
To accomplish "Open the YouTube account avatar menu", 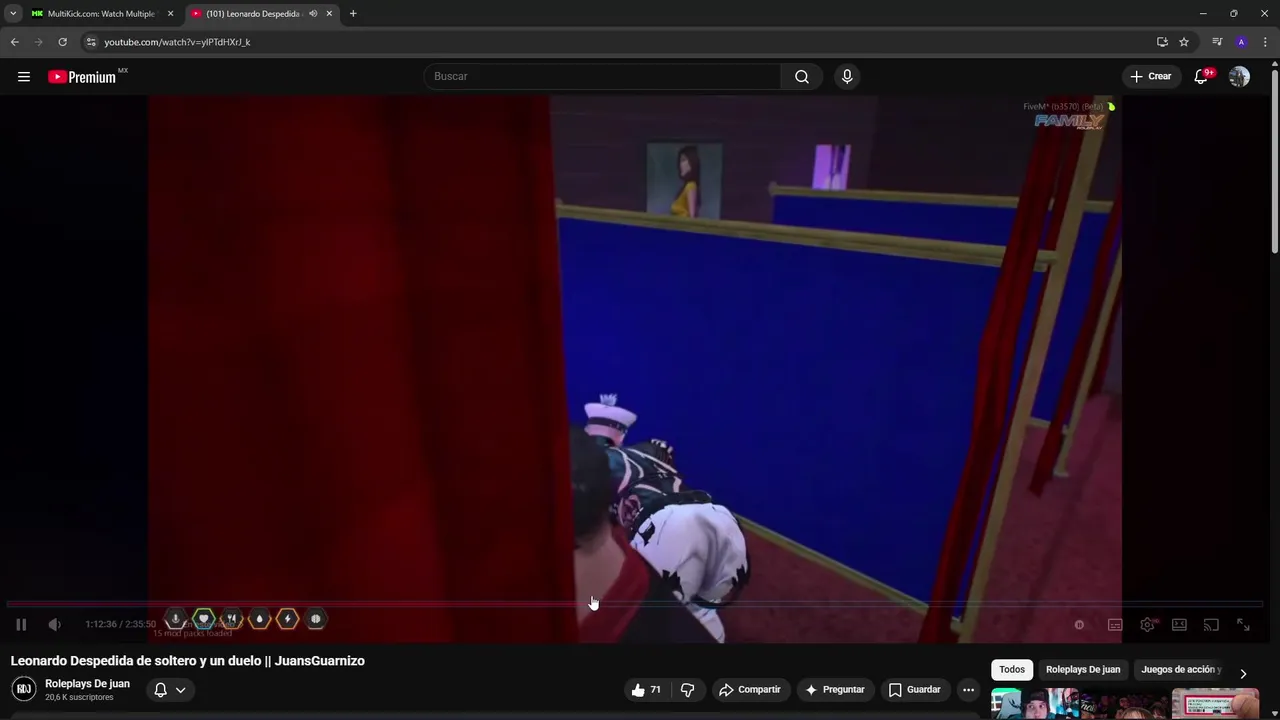I will pos(1239,77).
